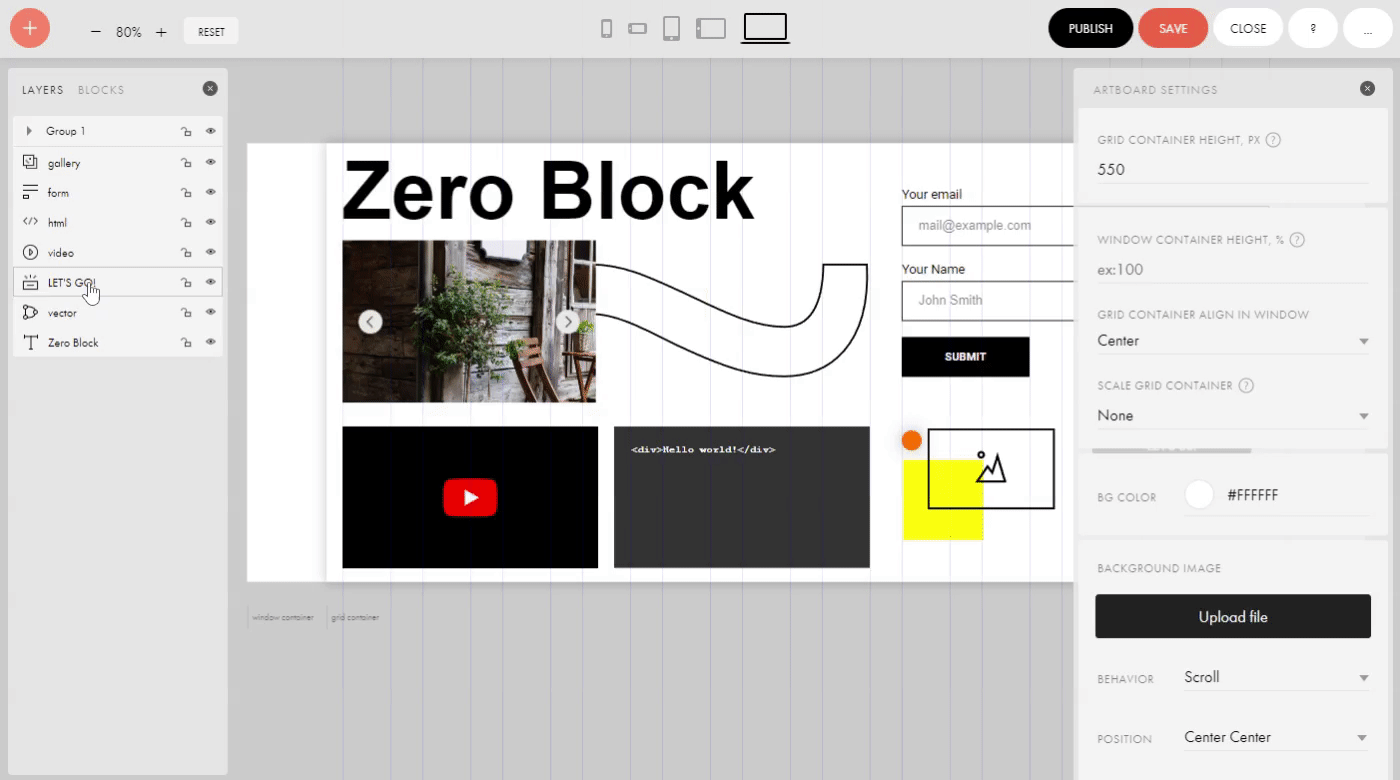Lock the form layer

click(186, 192)
